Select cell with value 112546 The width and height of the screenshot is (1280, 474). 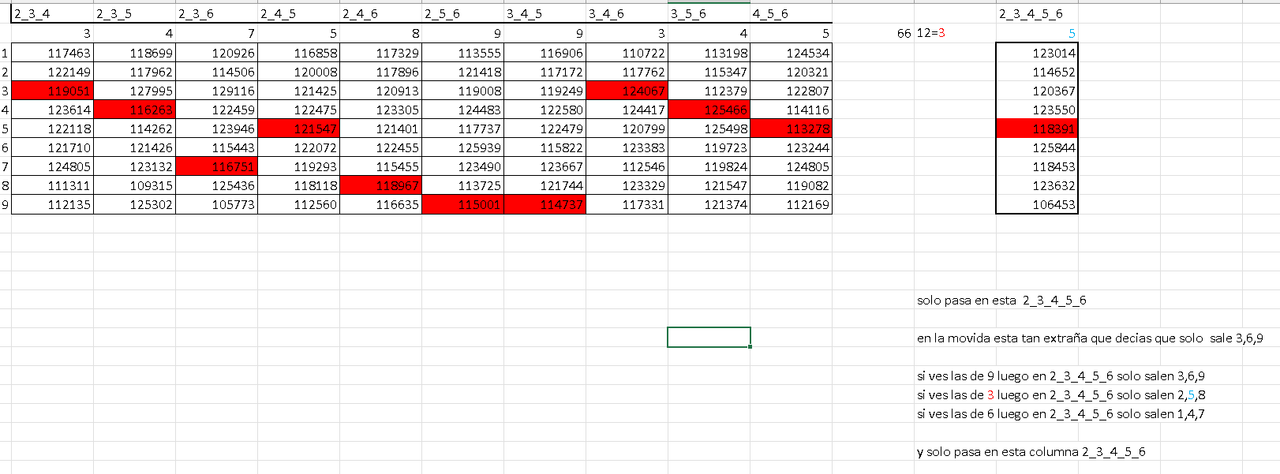click(627, 166)
